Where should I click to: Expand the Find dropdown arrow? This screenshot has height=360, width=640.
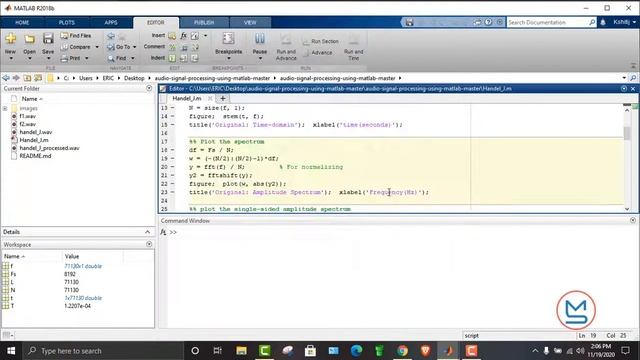[x=133, y=58]
